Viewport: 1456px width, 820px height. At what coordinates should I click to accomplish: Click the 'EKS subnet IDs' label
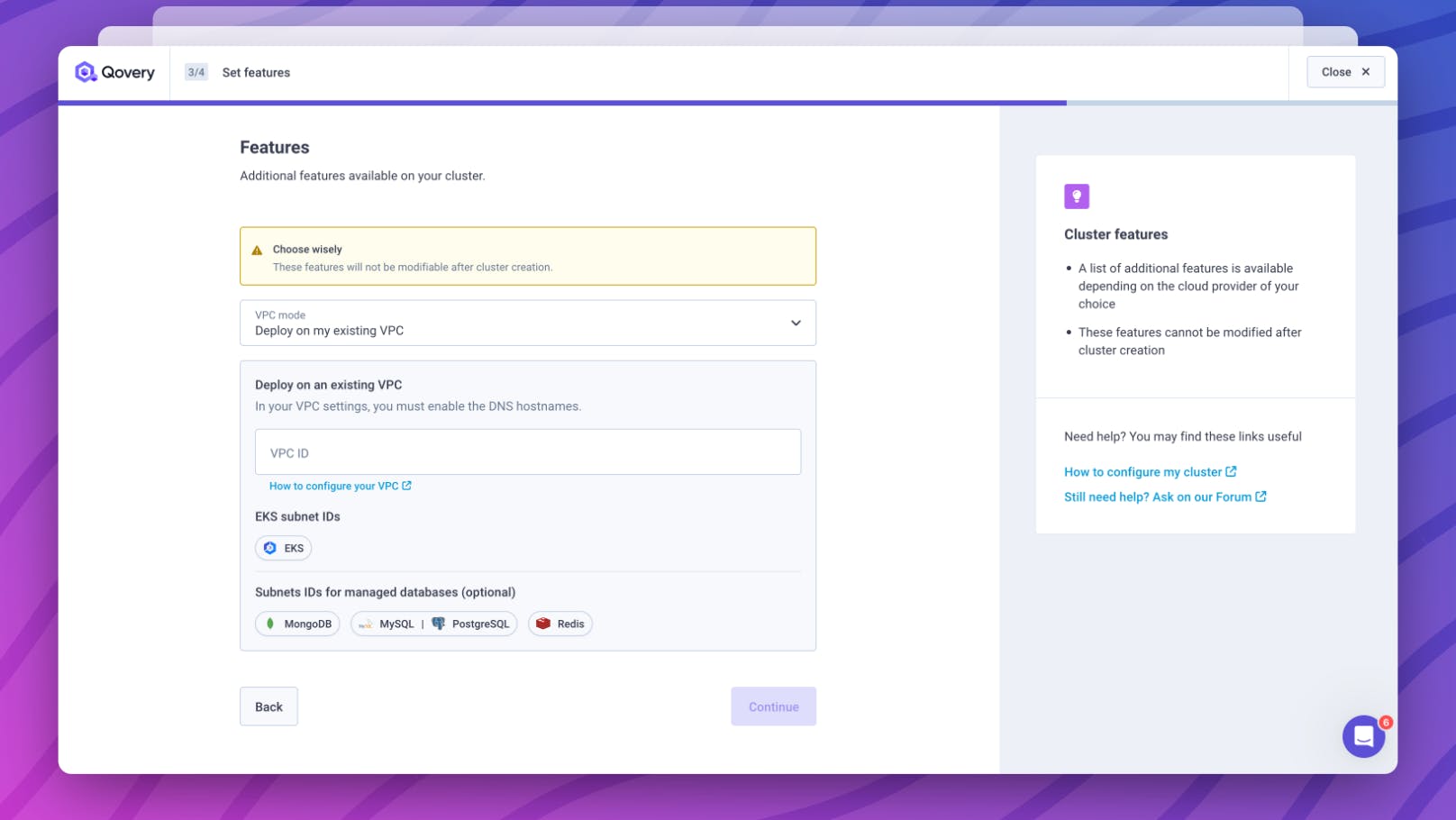(x=298, y=516)
